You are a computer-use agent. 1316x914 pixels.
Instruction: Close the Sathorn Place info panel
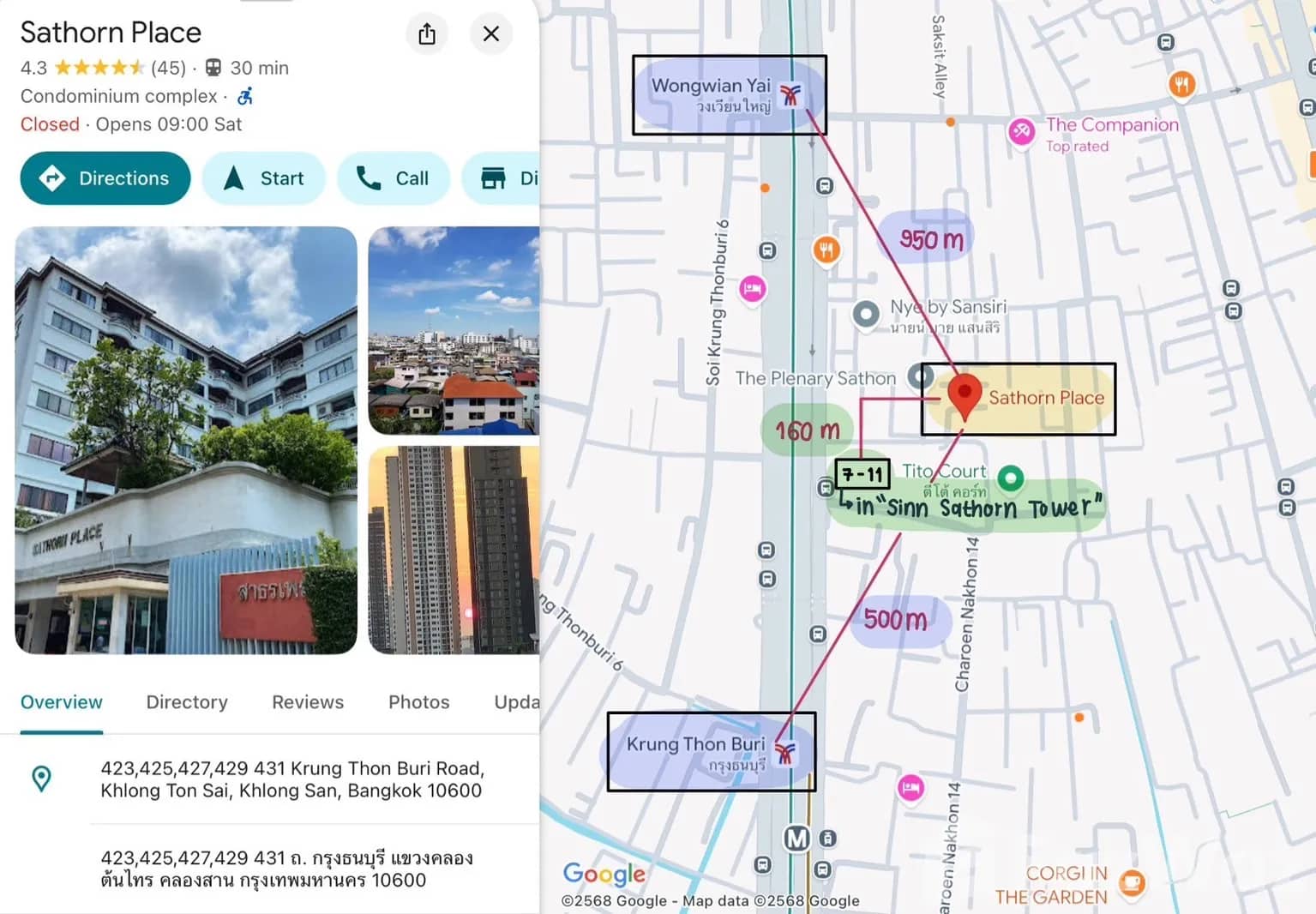(x=491, y=34)
